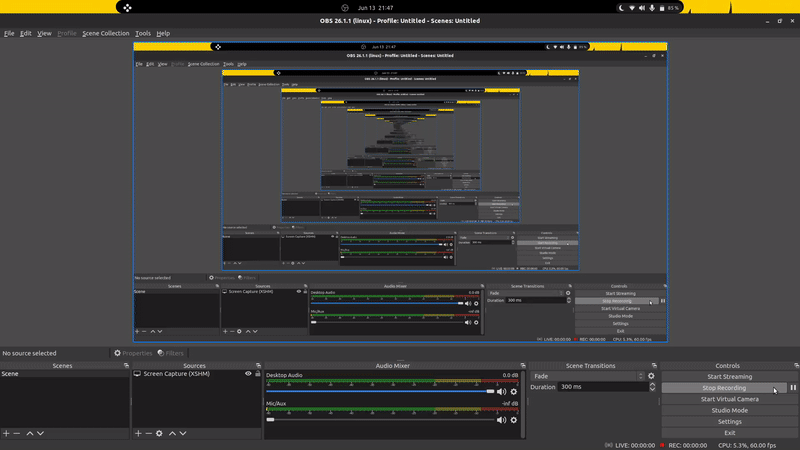Click the LIVE: 00:00:00 status text
The width and height of the screenshot is (800, 450).
635,445
